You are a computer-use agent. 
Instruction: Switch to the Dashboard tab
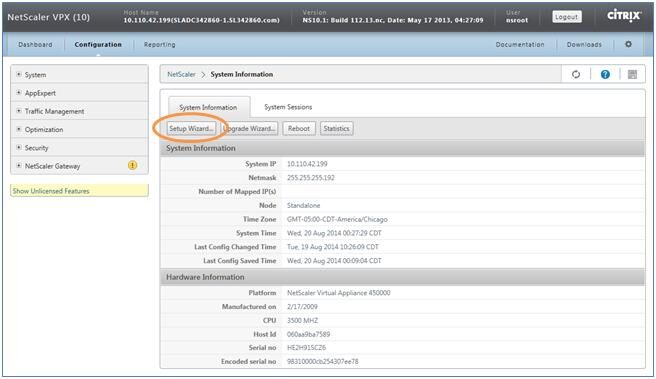[x=35, y=44]
